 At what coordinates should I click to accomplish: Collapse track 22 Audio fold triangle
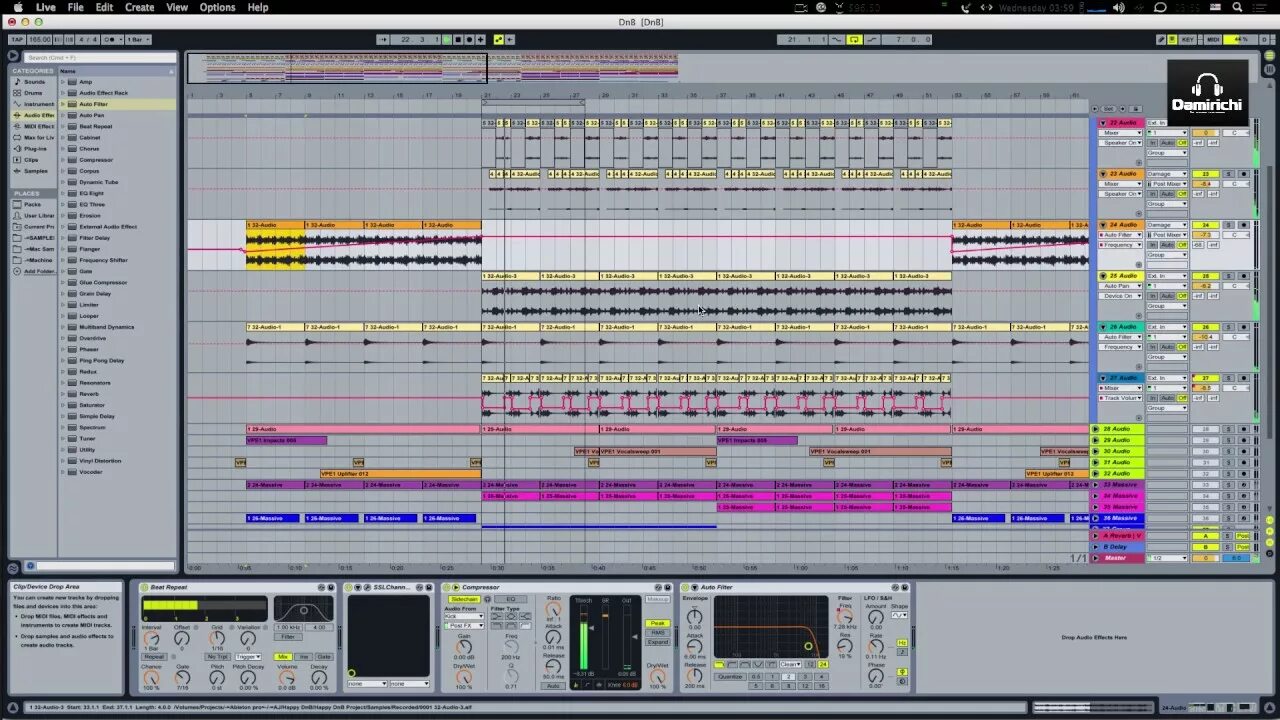pyautogui.click(x=1102, y=123)
